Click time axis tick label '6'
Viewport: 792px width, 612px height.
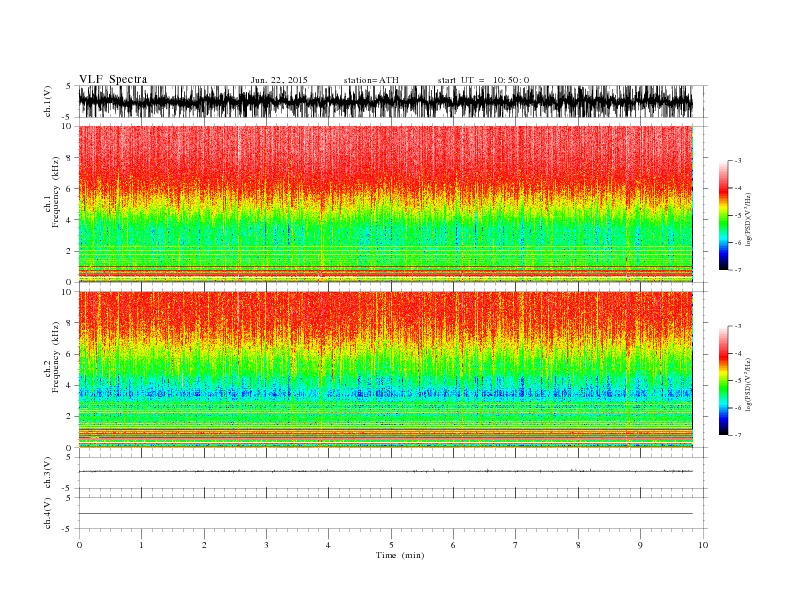[x=453, y=545]
